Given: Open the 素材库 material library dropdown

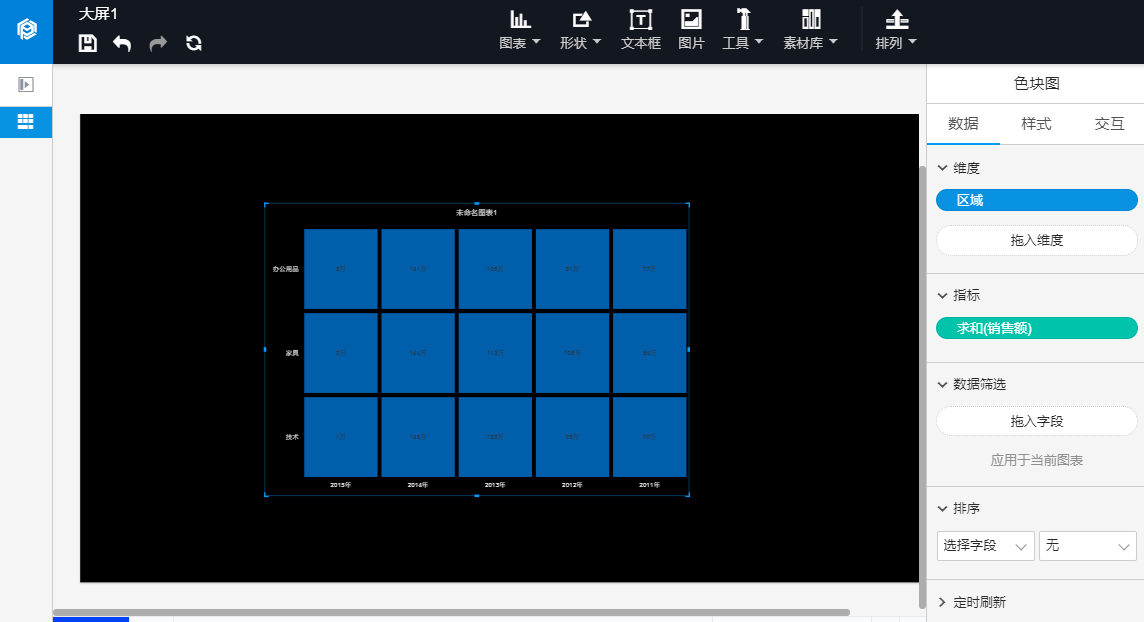Looking at the screenshot, I should click(810, 30).
